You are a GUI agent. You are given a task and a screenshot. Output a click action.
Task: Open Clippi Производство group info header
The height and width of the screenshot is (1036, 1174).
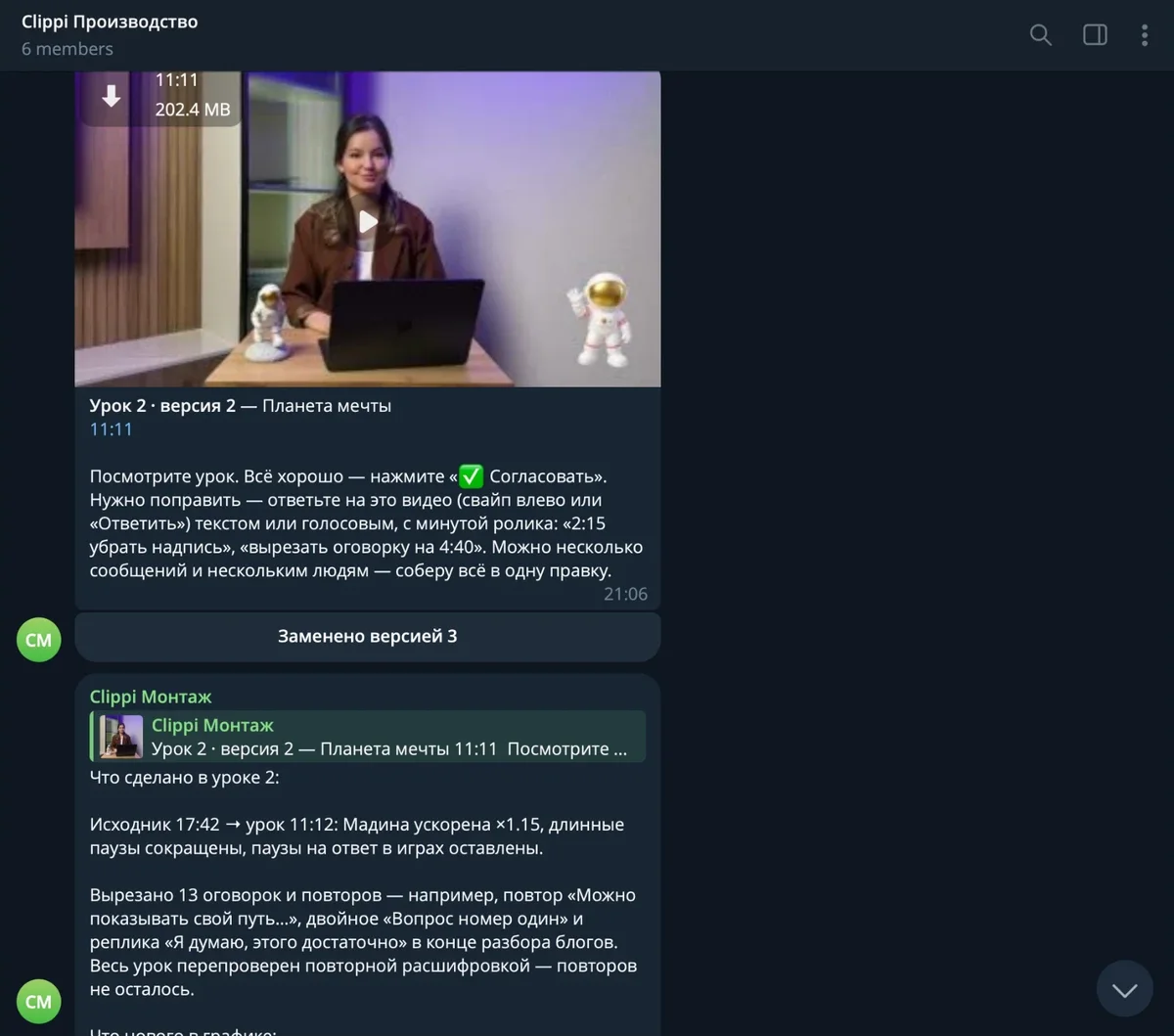[110, 22]
